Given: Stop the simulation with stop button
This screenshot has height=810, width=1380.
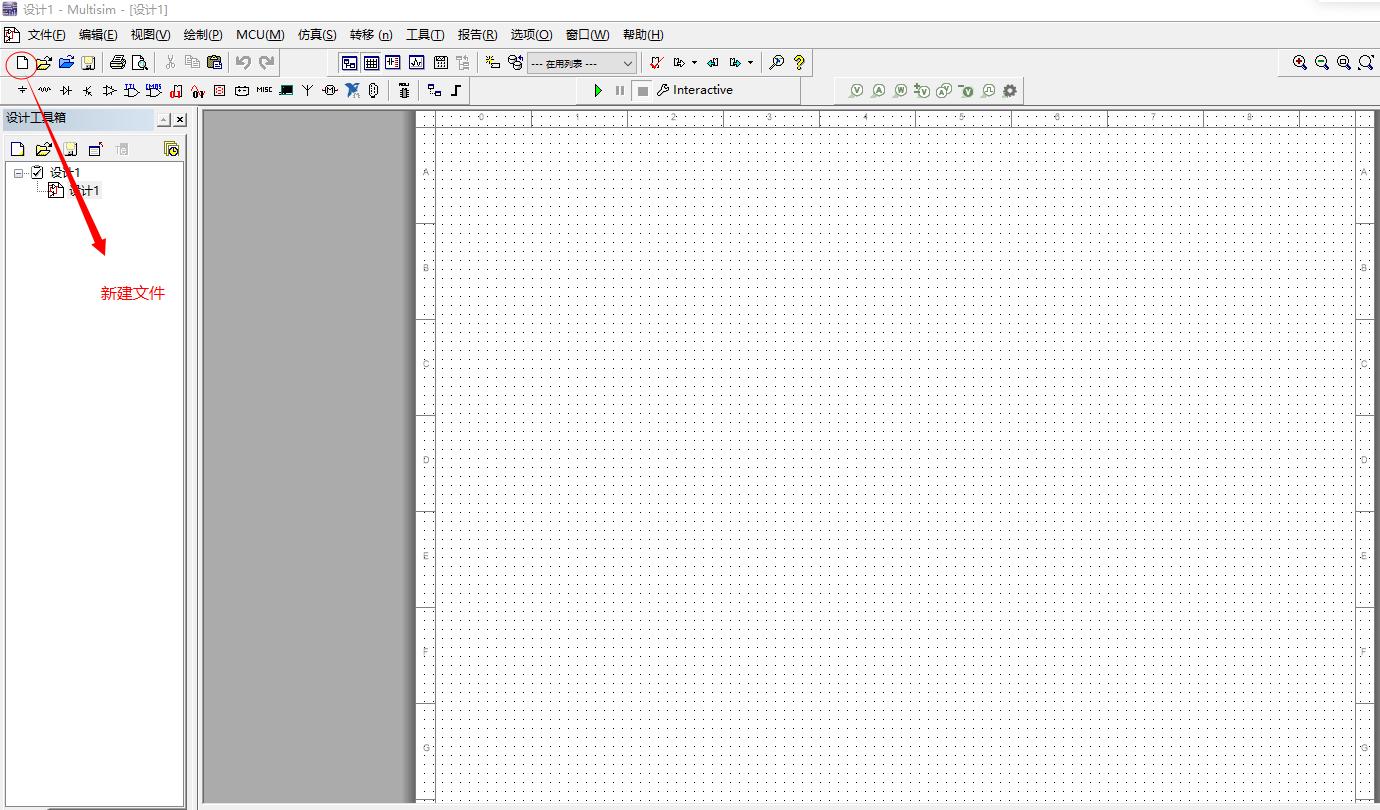Looking at the screenshot, I should tap(643, 91).
